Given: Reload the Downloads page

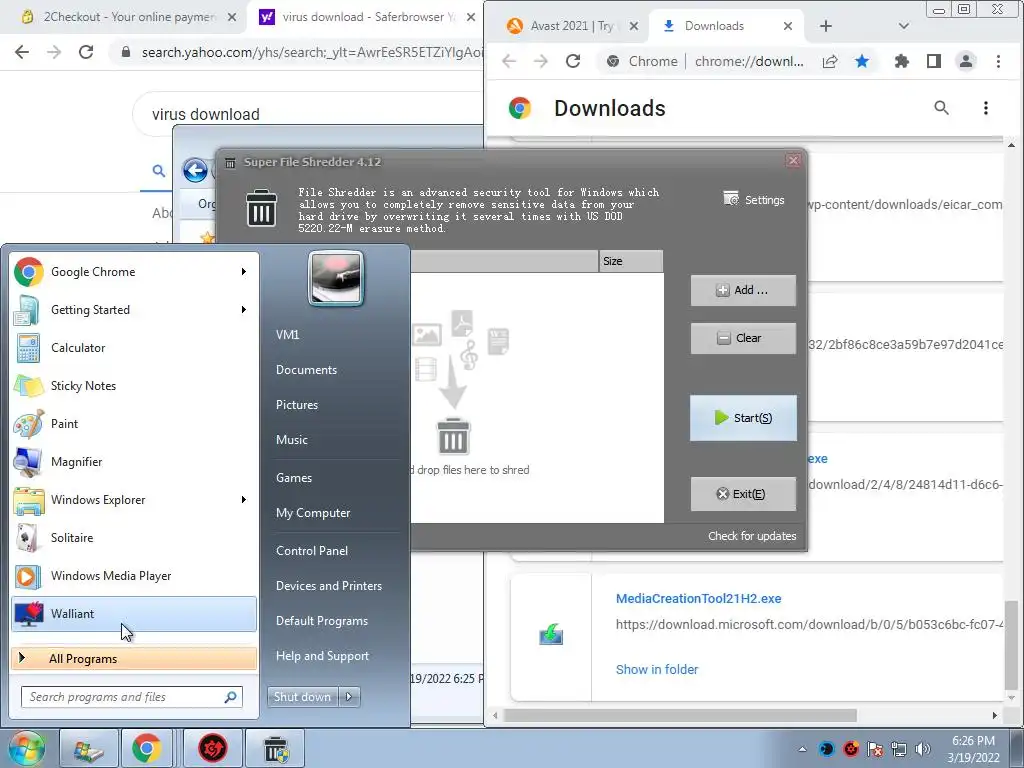Looking at the screenshot, I should [x=573, y=61].
